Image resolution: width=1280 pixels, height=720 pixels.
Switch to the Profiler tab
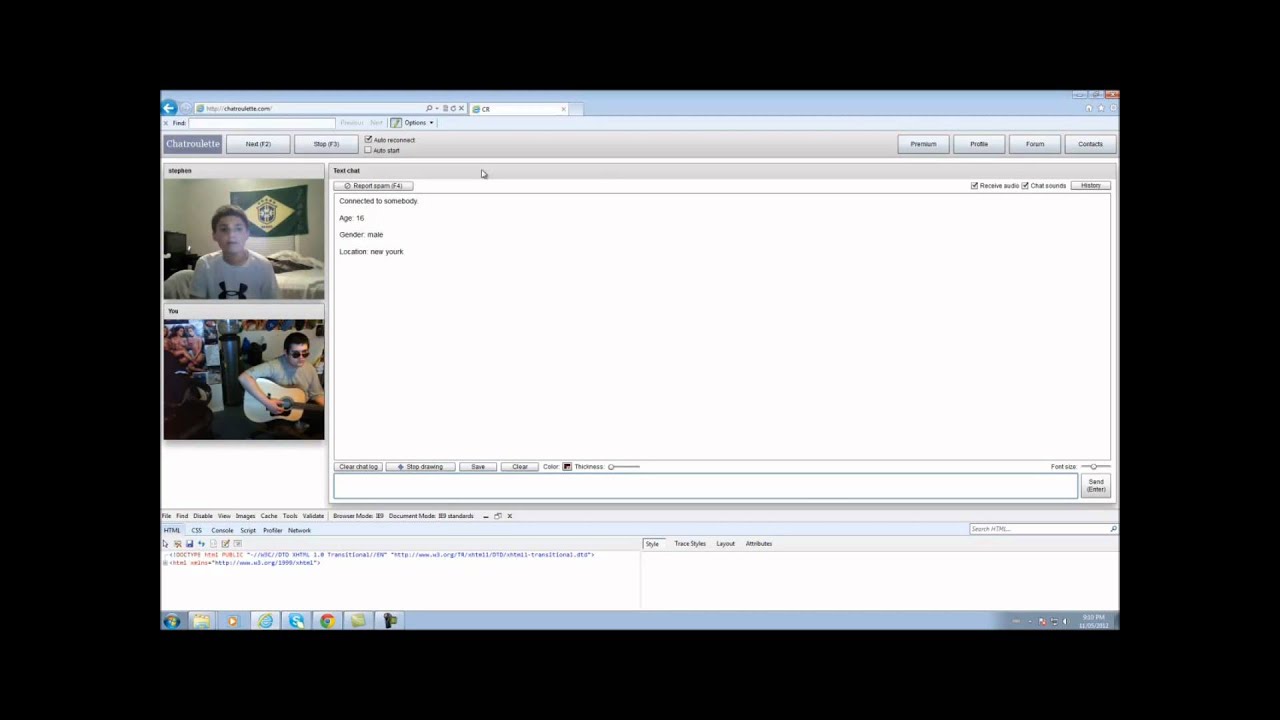[x=273, y=530]
